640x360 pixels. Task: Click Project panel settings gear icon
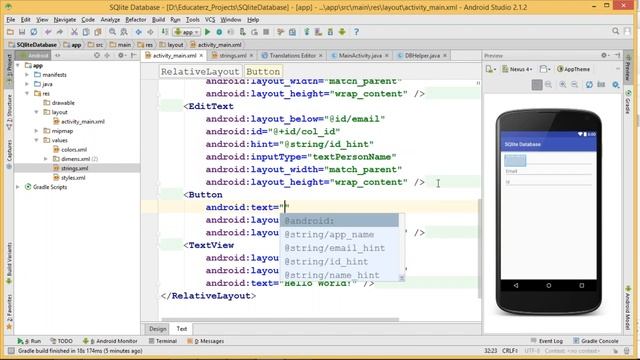(121, 55)
